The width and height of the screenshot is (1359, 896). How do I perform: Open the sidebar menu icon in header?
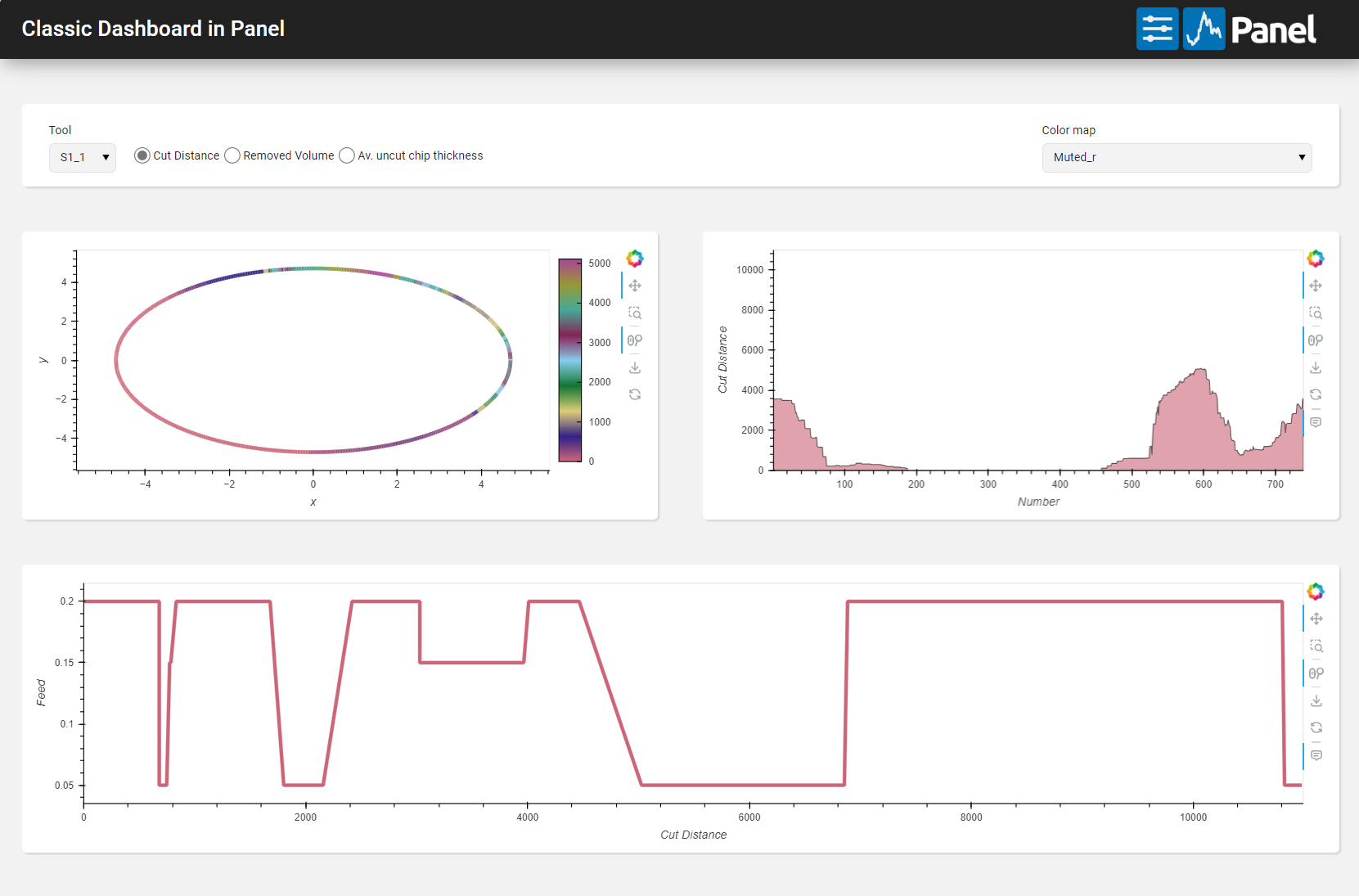pyautogui.click(x=1157, y=29)
